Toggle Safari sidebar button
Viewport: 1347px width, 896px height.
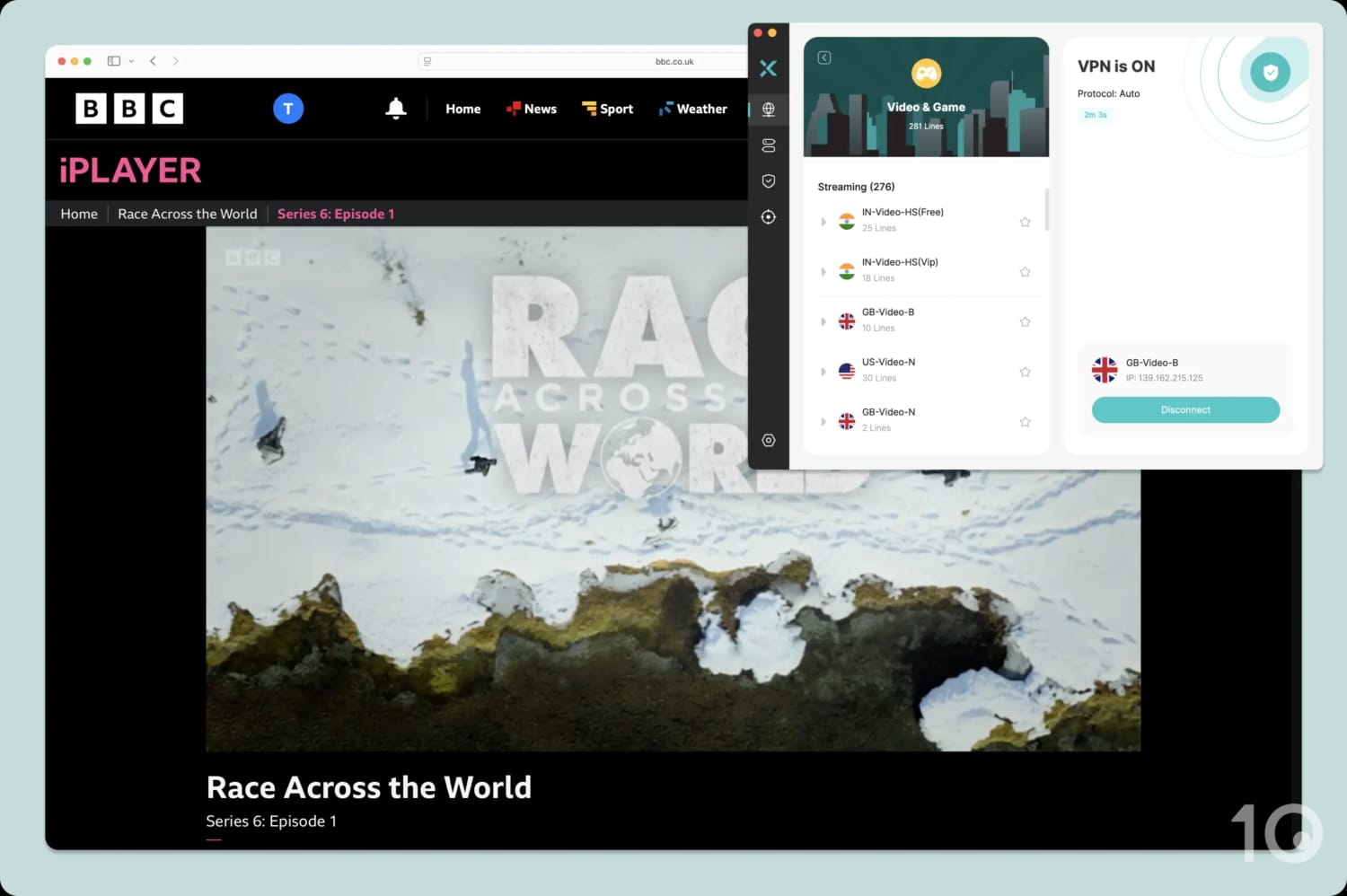(114, 61)
